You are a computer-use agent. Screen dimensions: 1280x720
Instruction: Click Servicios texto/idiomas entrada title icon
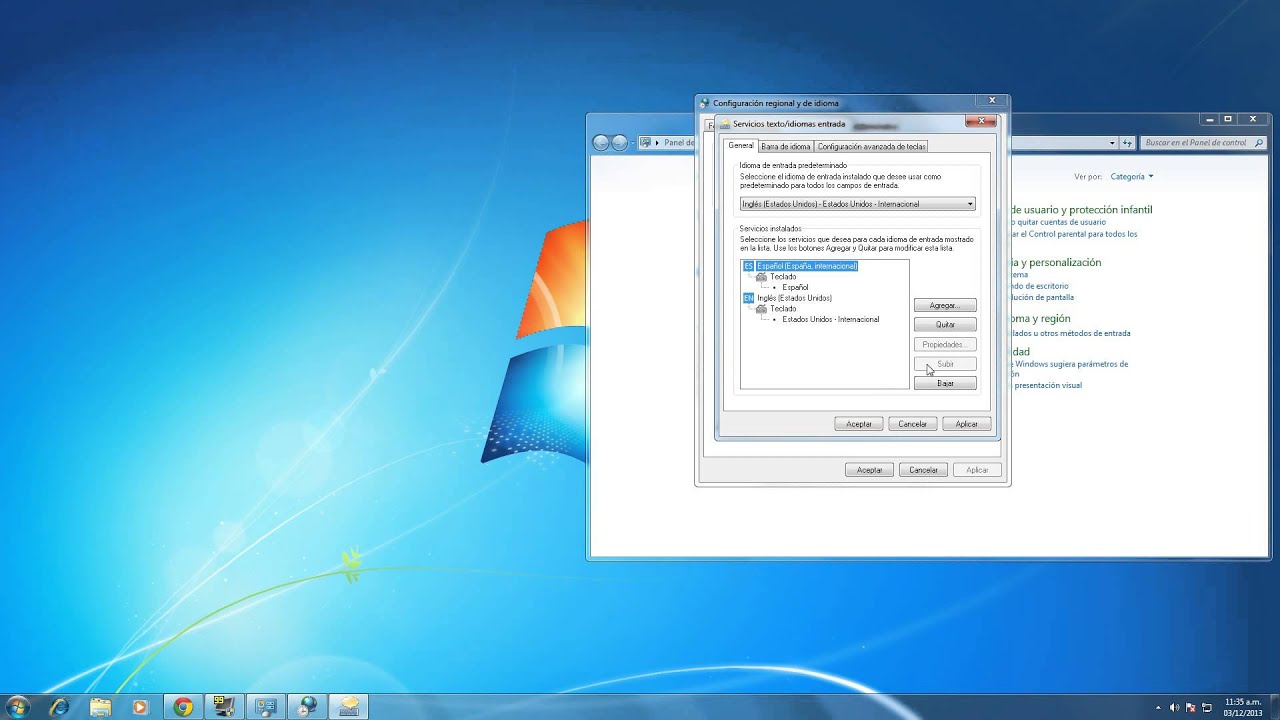tap(725, 124)
